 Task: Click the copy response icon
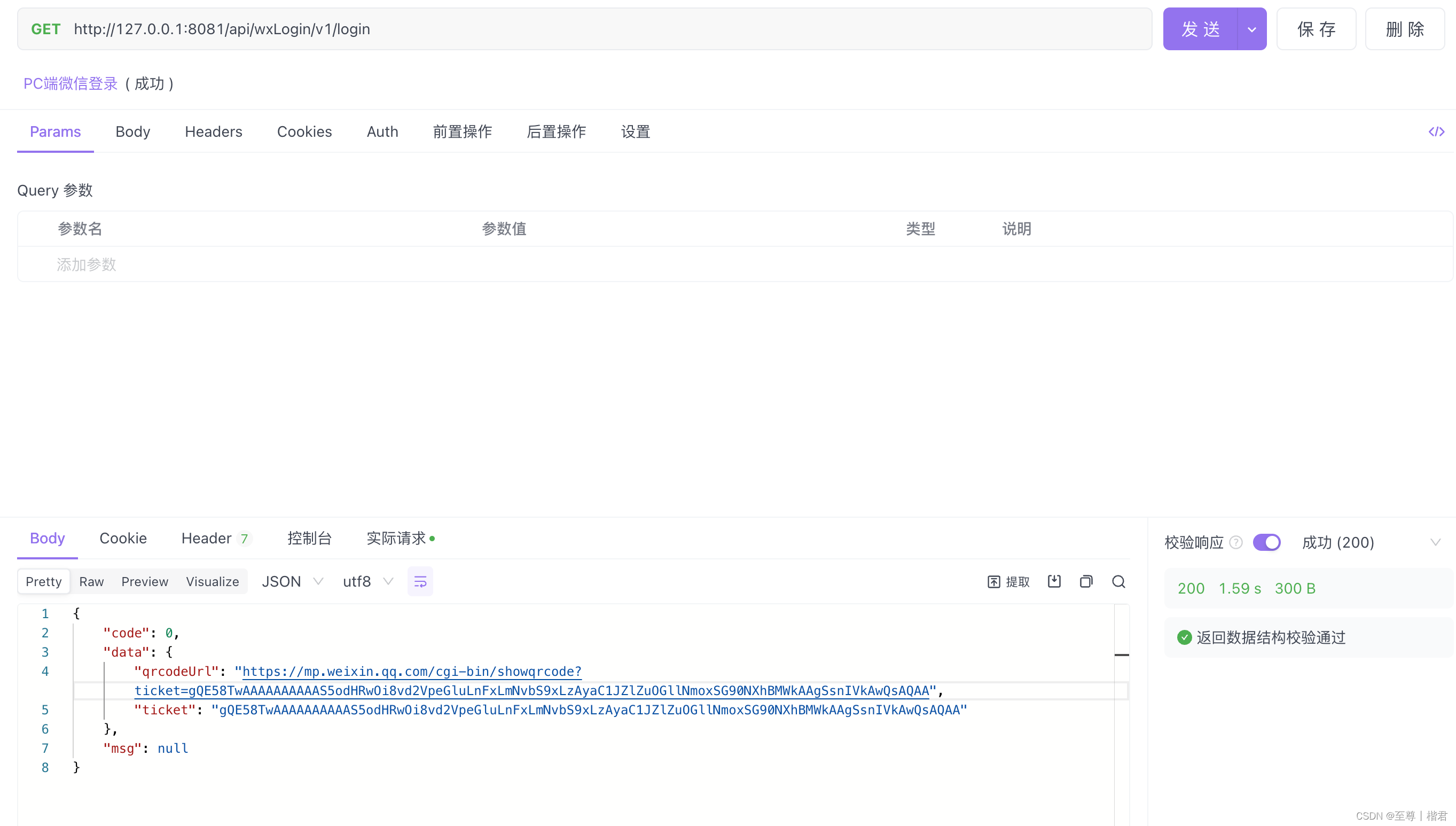(x=1087, y=581)
